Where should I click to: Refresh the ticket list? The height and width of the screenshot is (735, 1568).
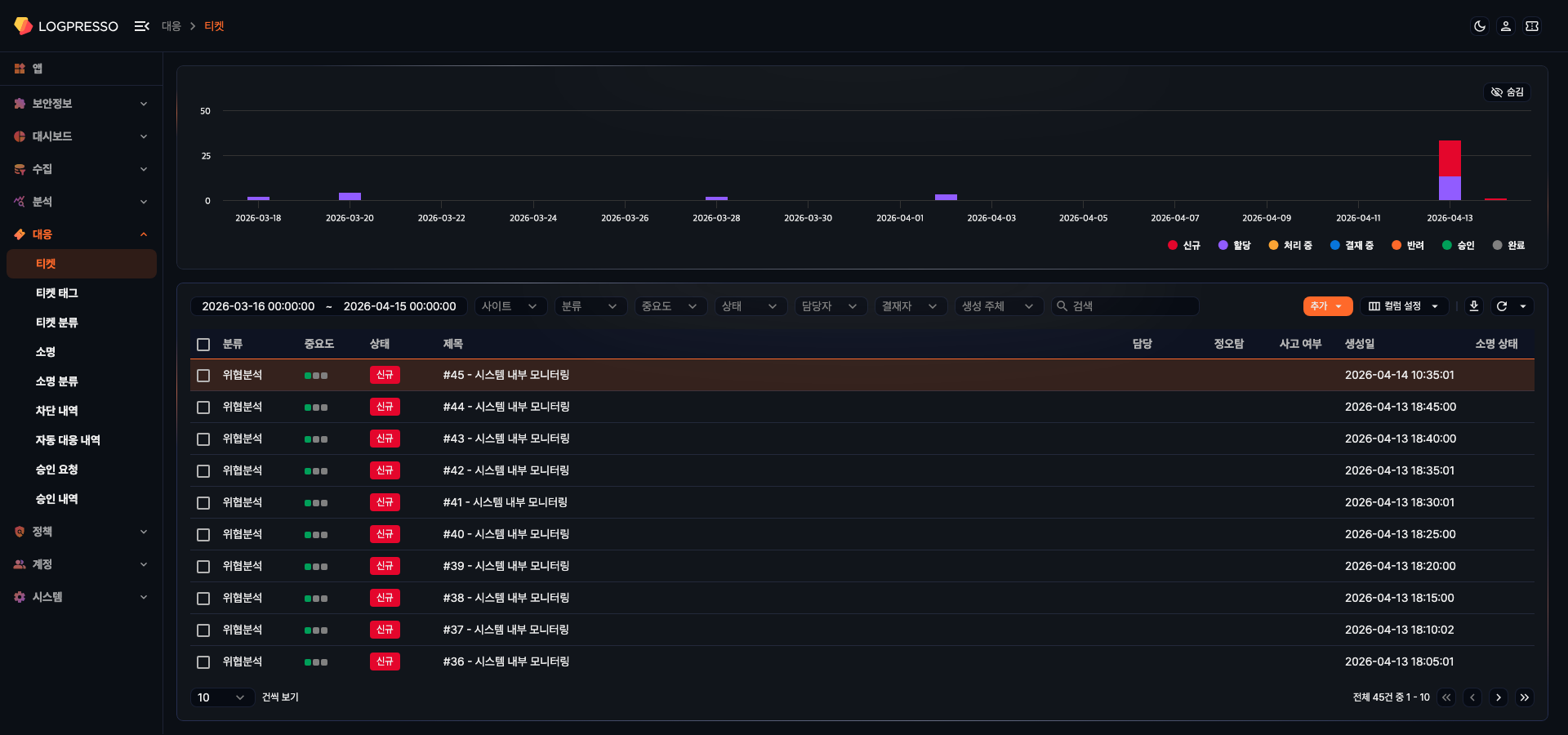pyautogui.click(x=1501, y=306)
